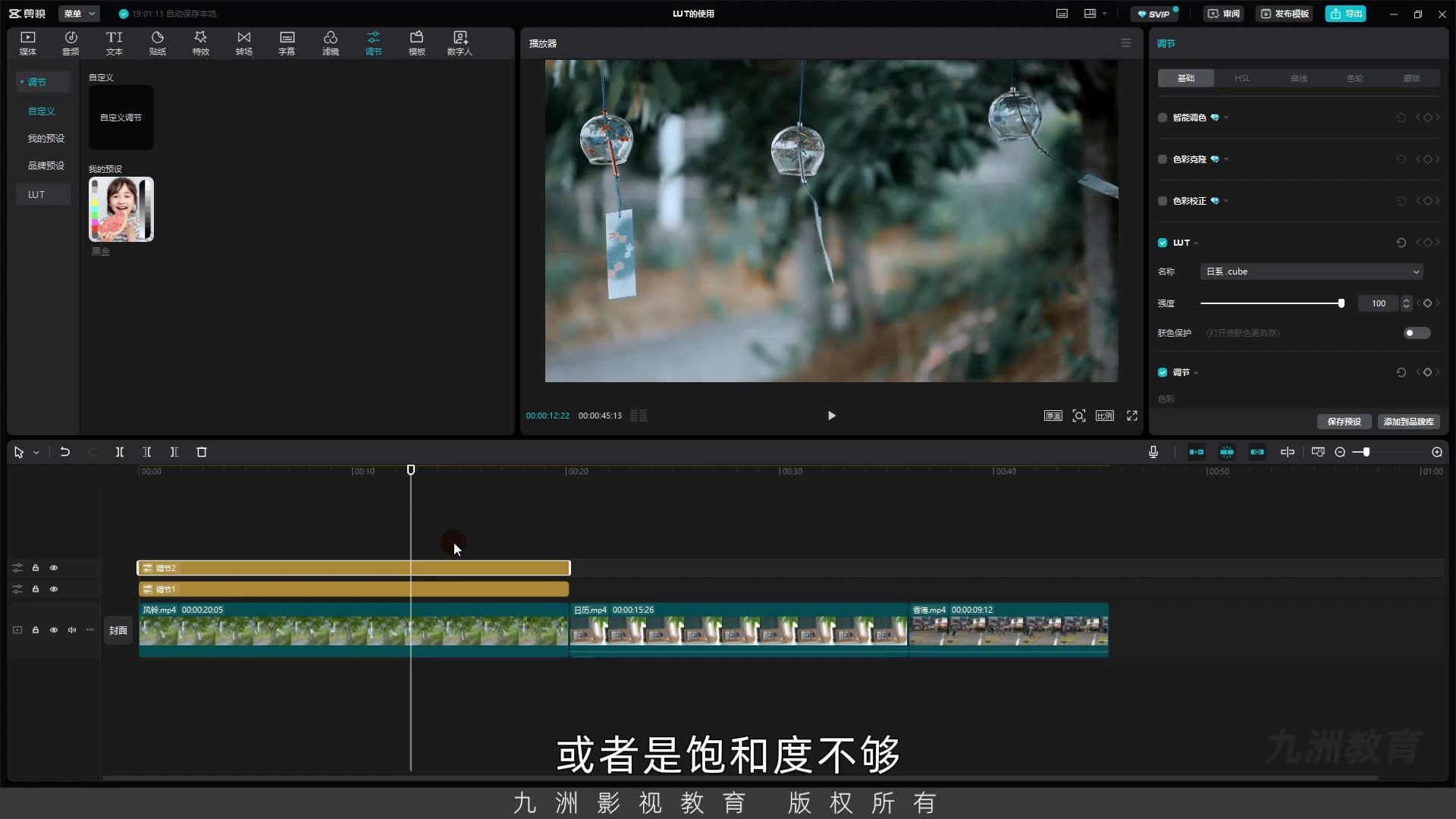Open the 贴纸 stickers tab
The width and height of the screenshot is (1456, 819).
[x=158, y=43]
